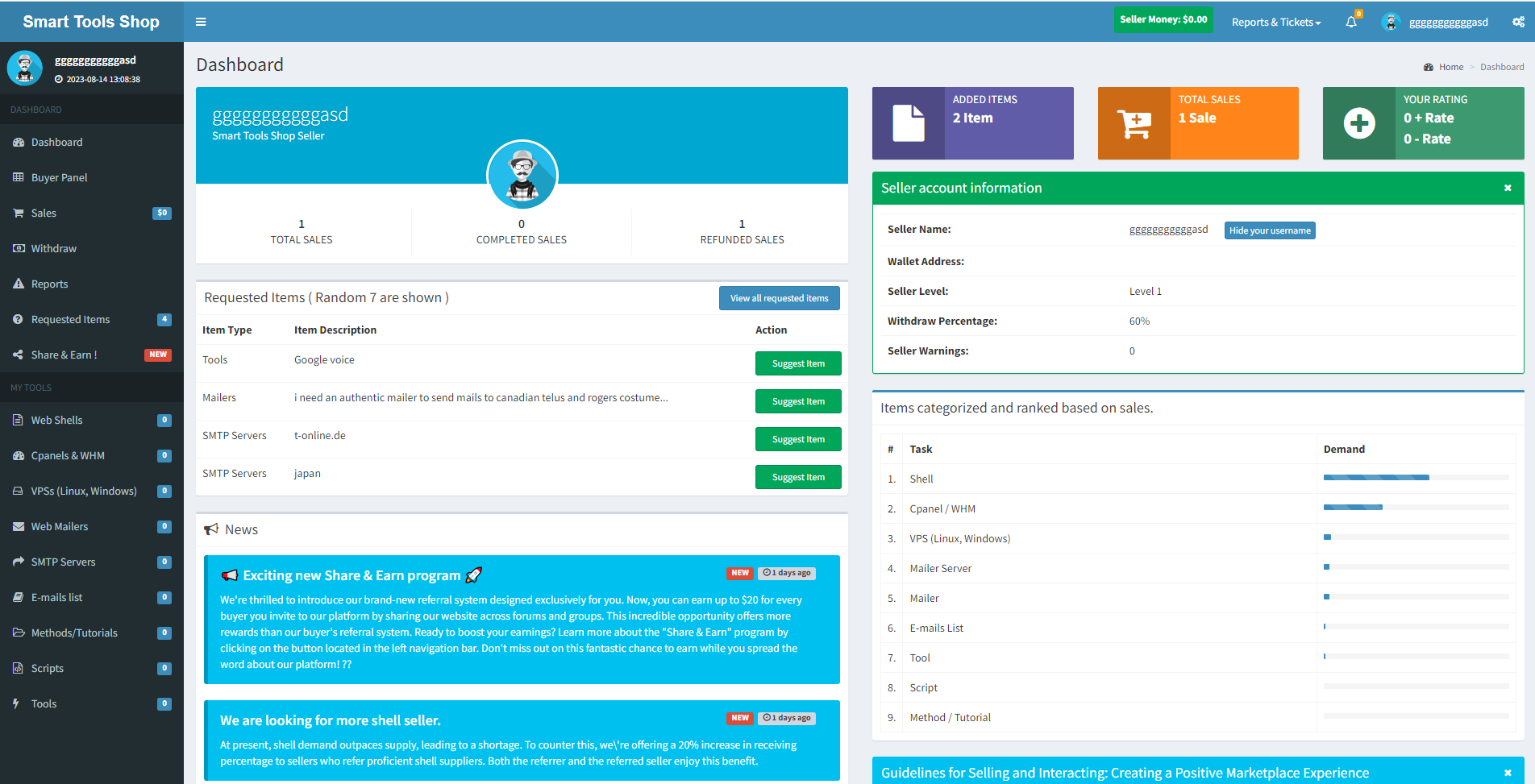Click the Level 1 seller level value
This screenshot has width=1535, height=784.
[x=1146, y=292]
